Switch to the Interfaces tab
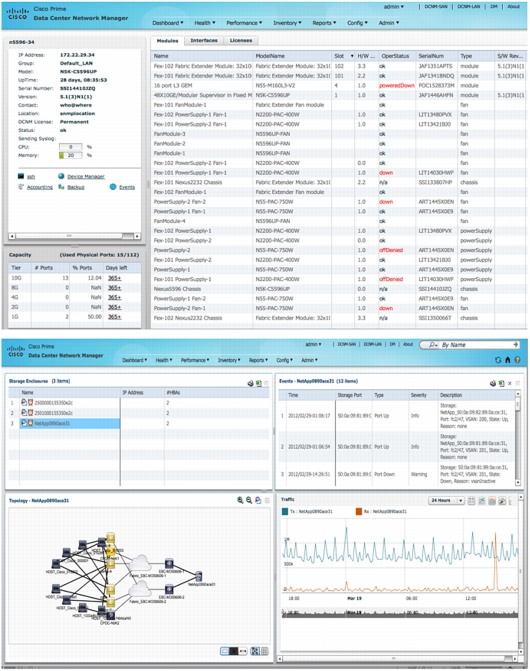Screen dimensions: 530x671 tap(204, 41)
